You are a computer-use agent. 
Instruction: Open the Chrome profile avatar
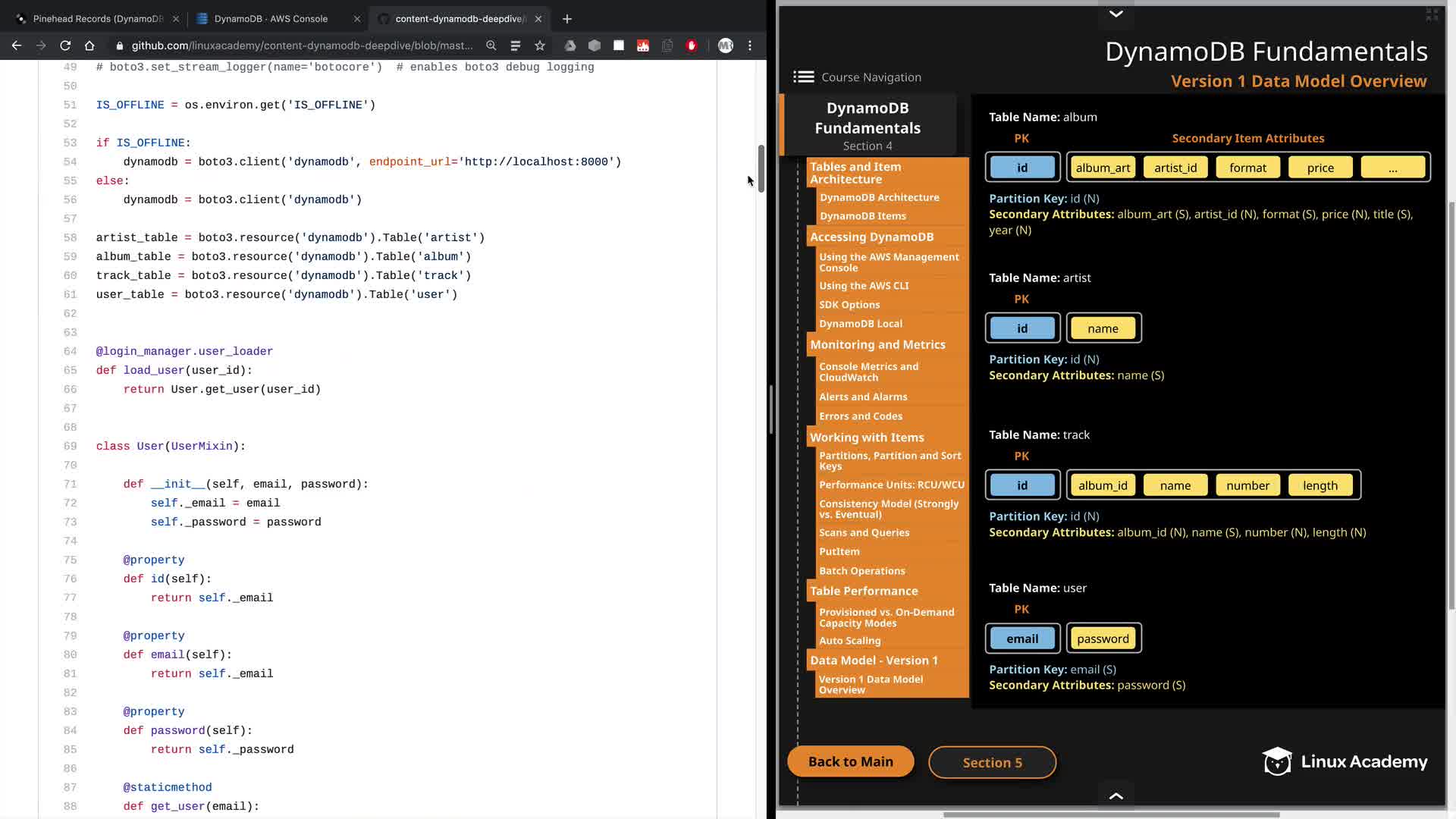(725, 45)
